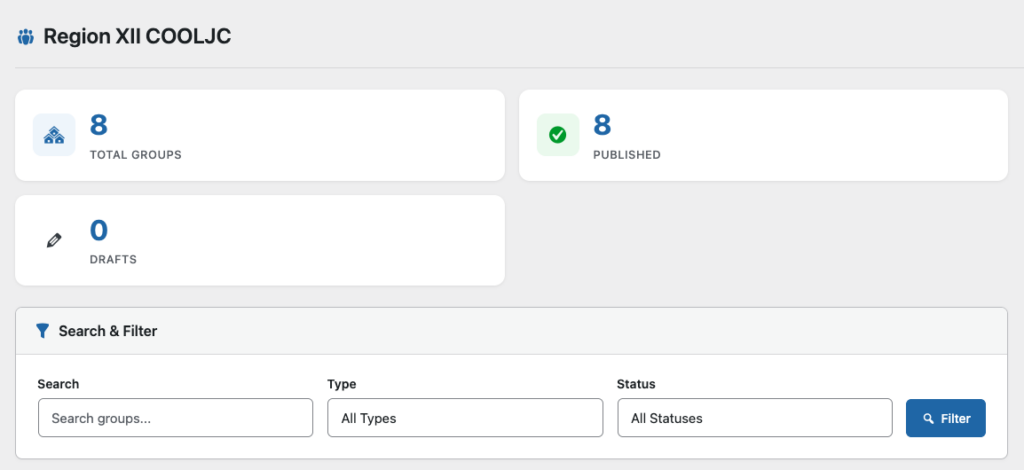The image size is (1024, 470).
Task: Open the Type dropdown showing All Types
Action: (x=465, y=418)
